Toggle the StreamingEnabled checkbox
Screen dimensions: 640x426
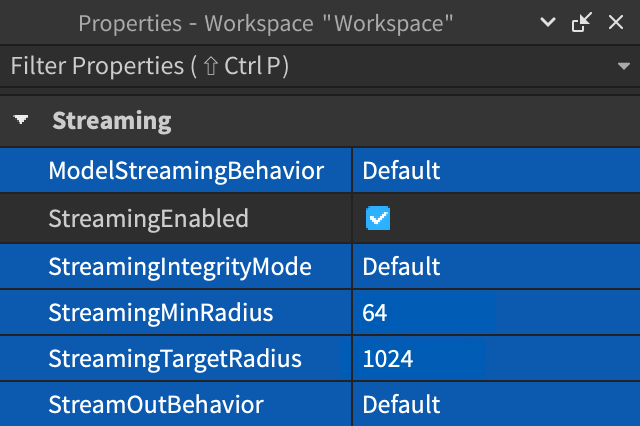(377, 218)
